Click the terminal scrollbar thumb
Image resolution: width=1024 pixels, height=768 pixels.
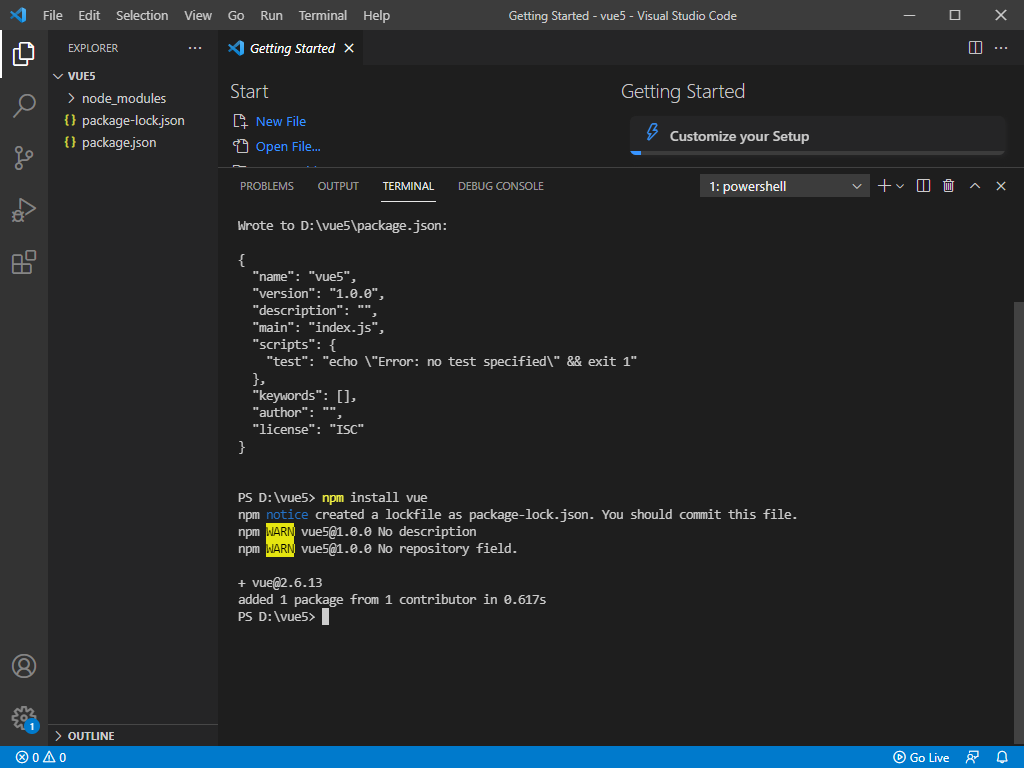[1019, 522]
